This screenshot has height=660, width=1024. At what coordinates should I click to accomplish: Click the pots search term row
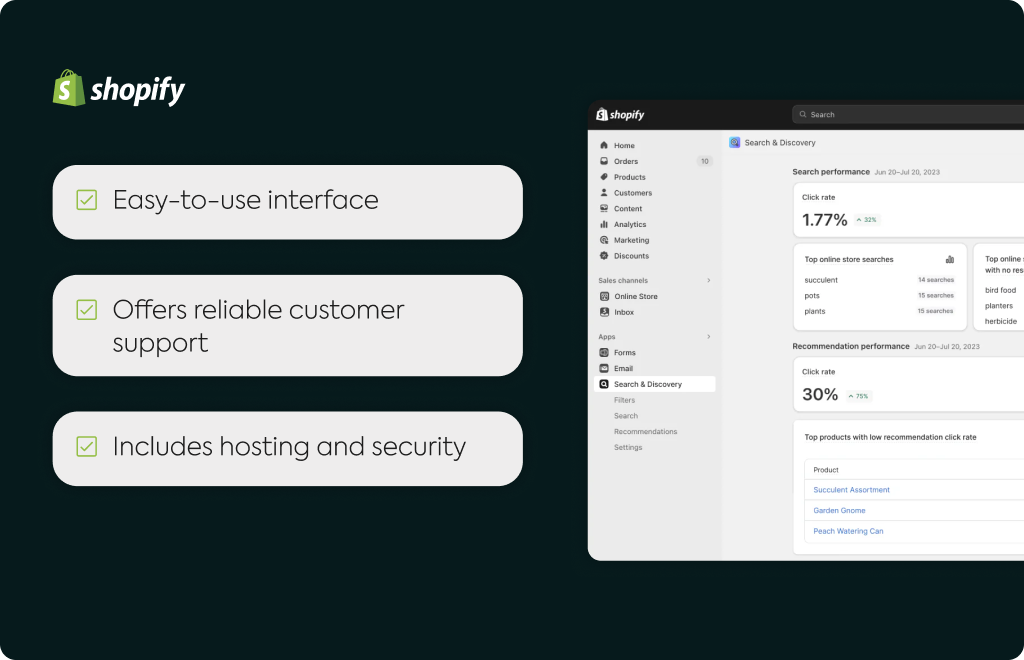879,296
